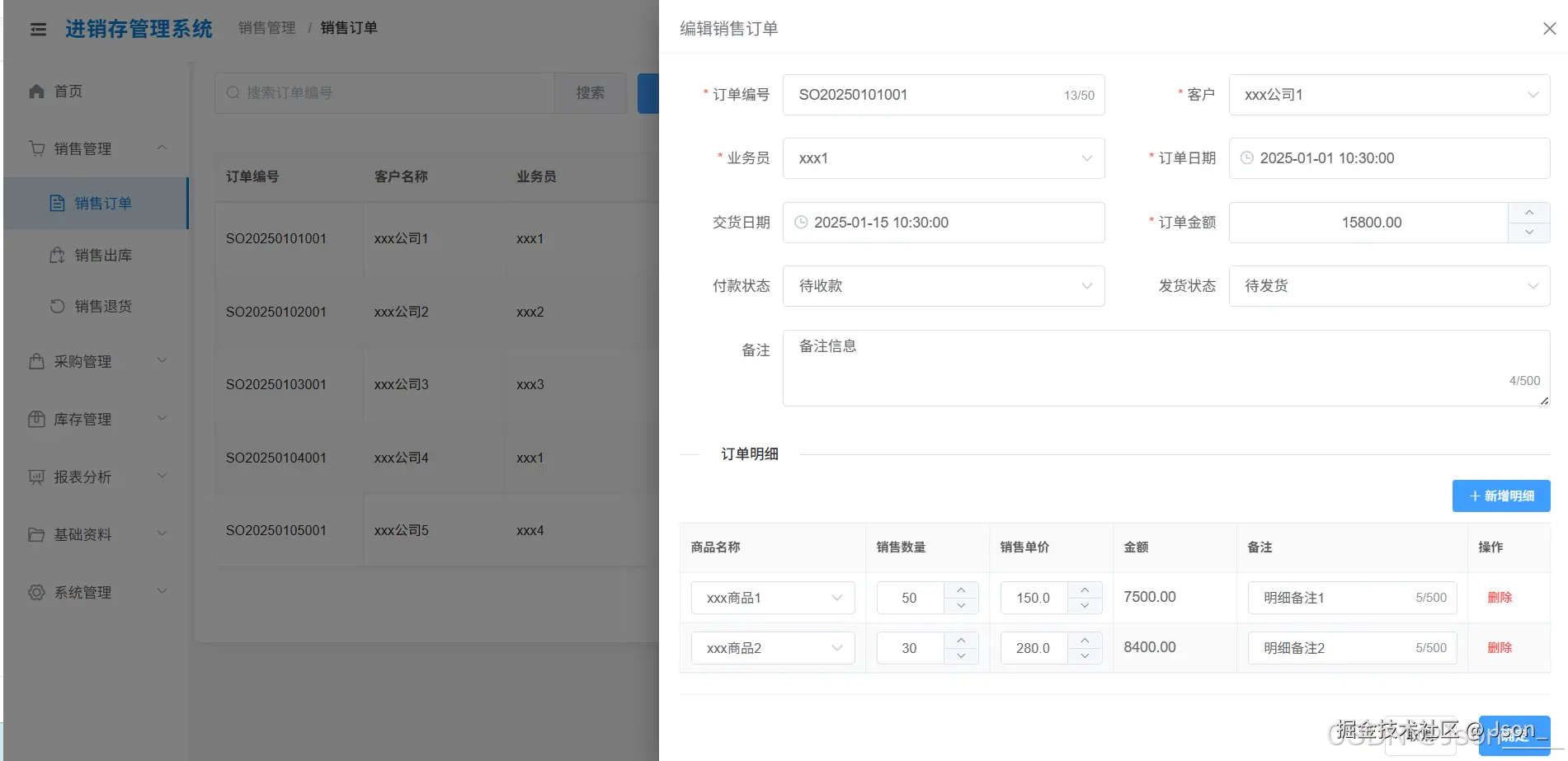Open the 付款状态 dropdown showing 待收款
Image resolution: width=1568 pixels, height=761 pixels.
[x=944, y=286]
